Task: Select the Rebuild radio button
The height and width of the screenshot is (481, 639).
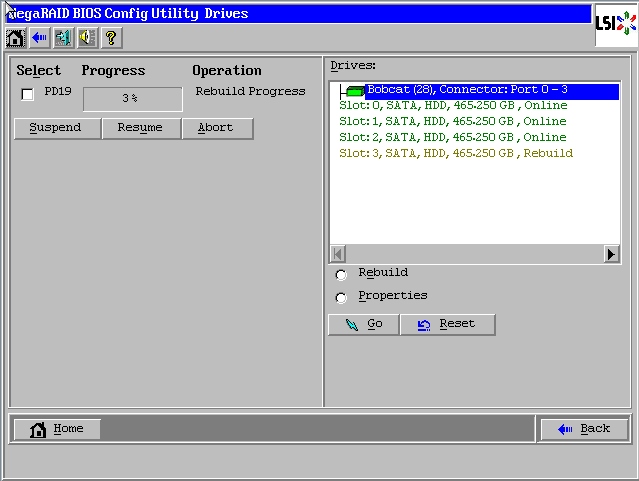Action: click(341, 274)
